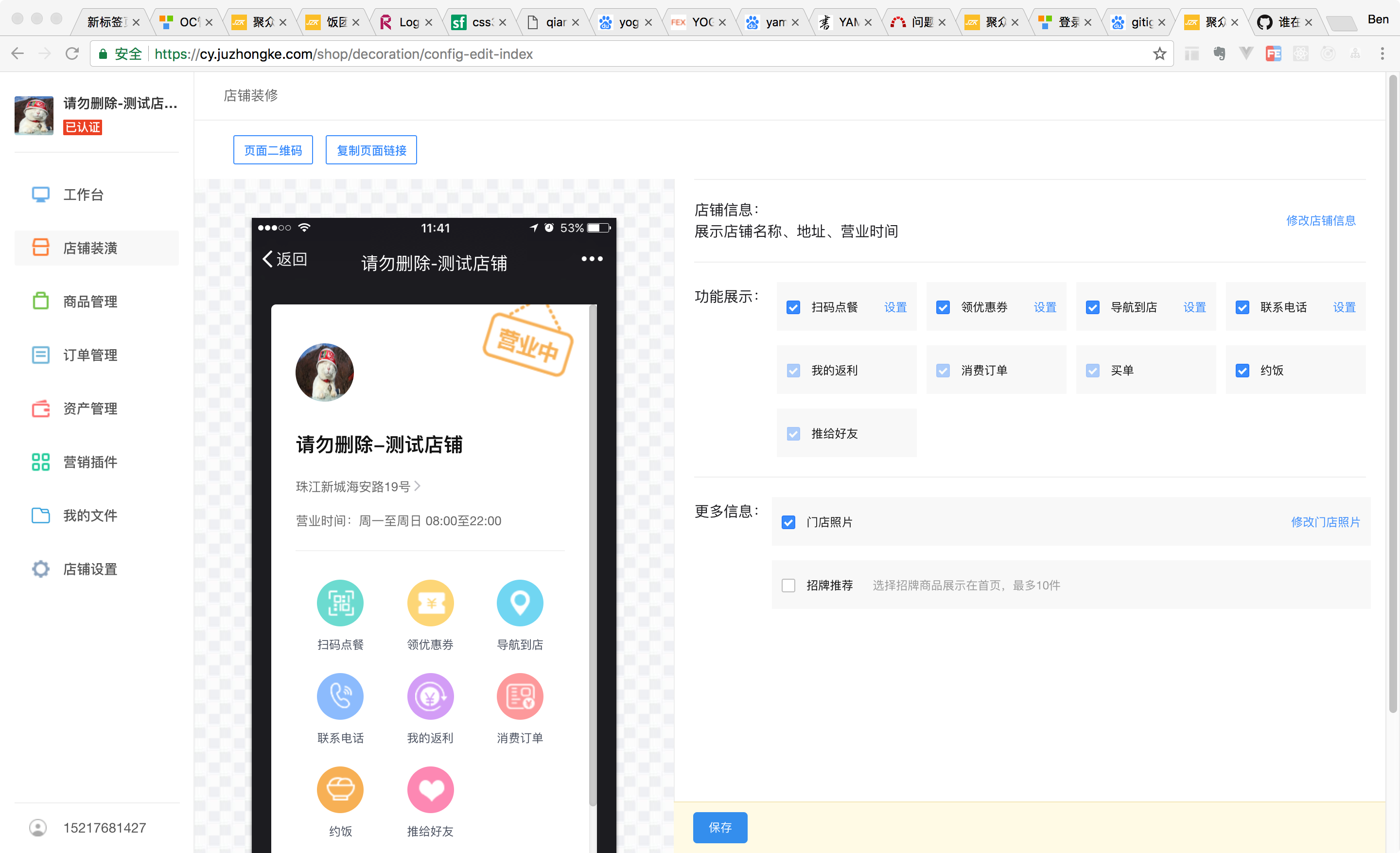Click the 消费订单 order icon in preview

point(520,696)
